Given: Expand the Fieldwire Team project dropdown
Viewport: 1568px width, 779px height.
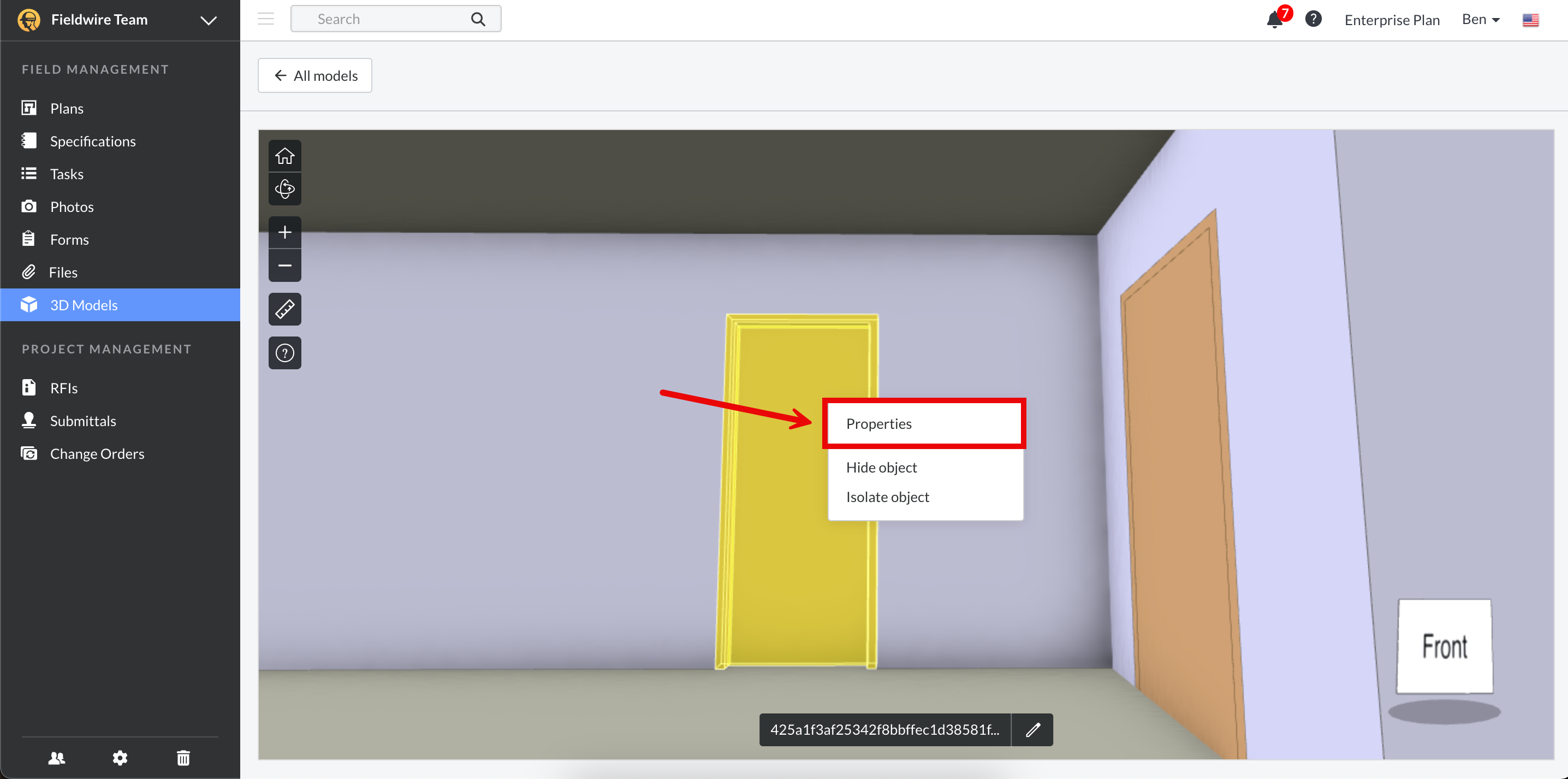Looking at the screenshot, I should pyautogui.click(x=209, y=20).
